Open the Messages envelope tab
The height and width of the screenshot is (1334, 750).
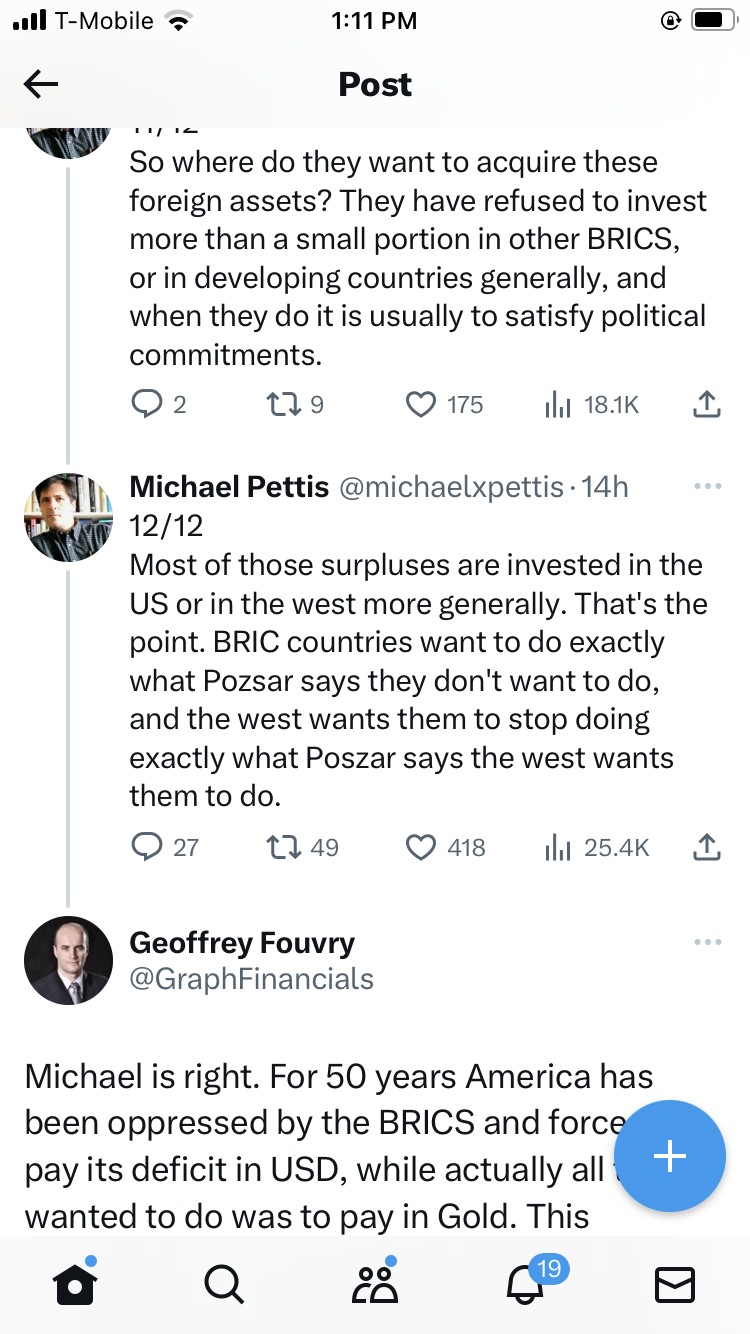point(674,1285)
